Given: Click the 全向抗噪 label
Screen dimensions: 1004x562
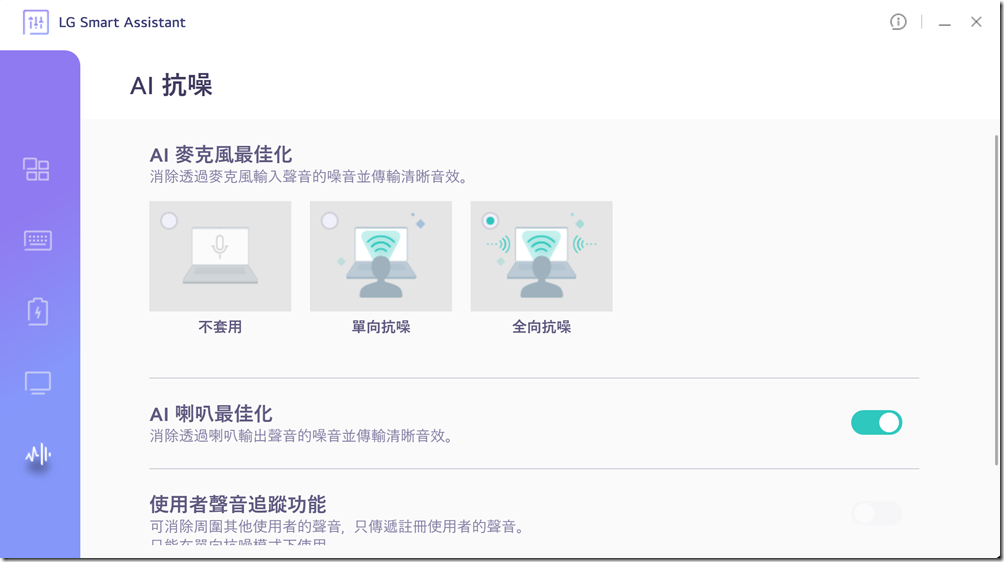Looking at the screenshot, I should click(x=542, y=327).
